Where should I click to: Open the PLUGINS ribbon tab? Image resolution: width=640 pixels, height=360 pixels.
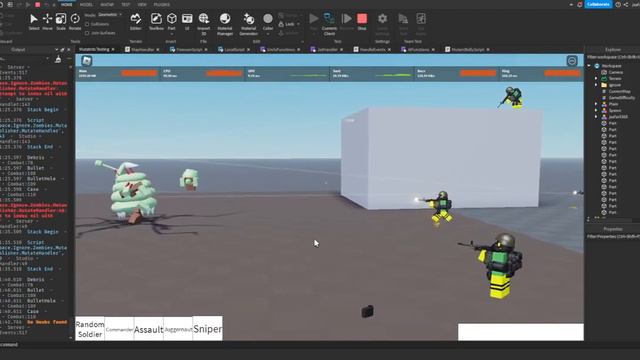click(162, 4)
